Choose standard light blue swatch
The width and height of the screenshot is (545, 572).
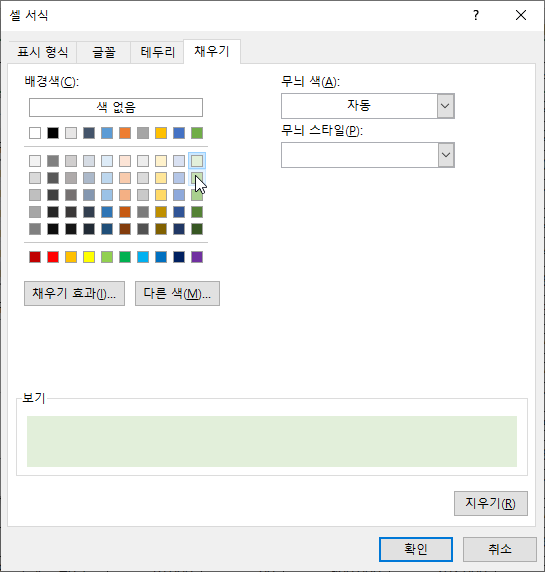(143, 257)
